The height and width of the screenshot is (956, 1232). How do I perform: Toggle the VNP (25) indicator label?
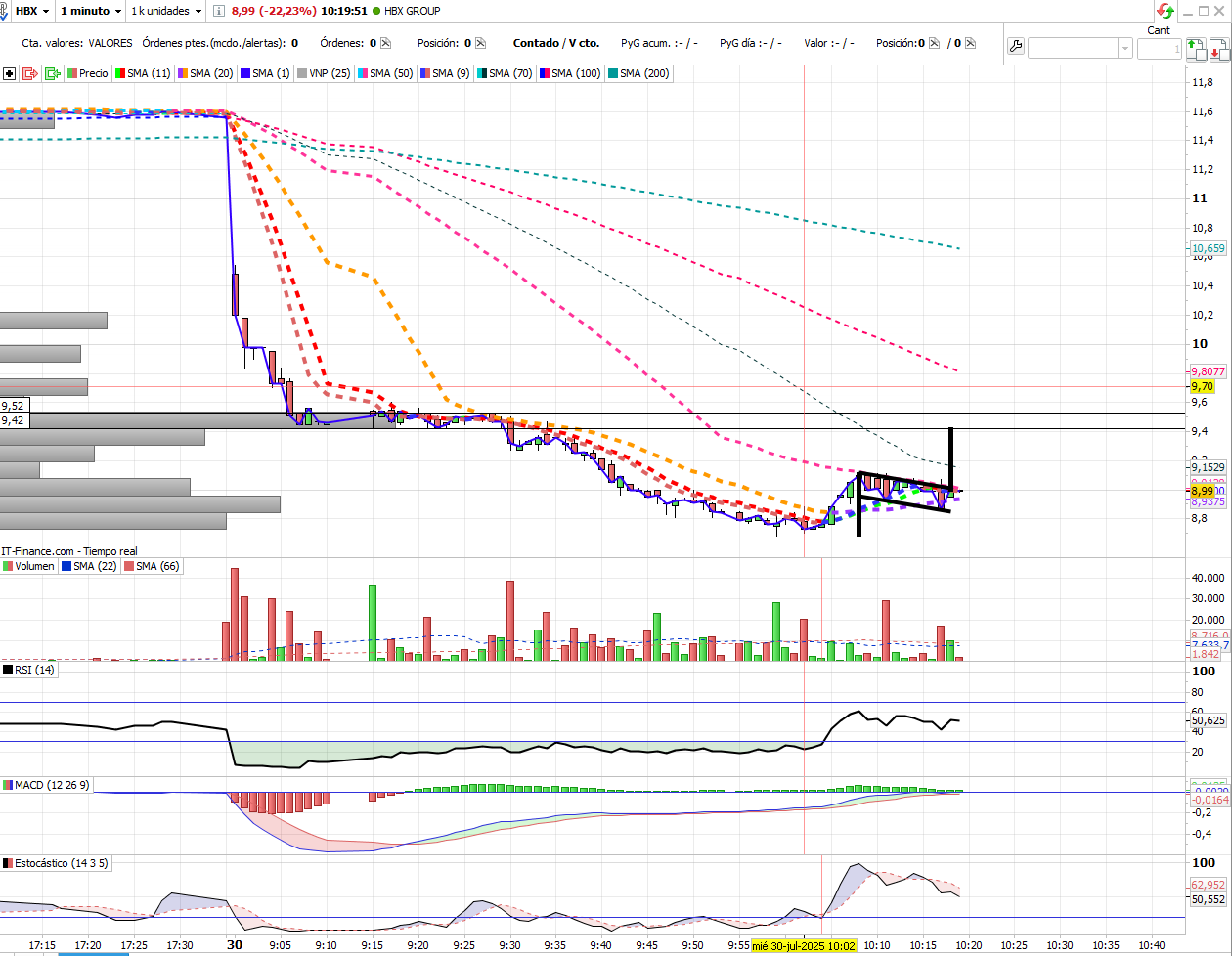click(x=325, y=73)
